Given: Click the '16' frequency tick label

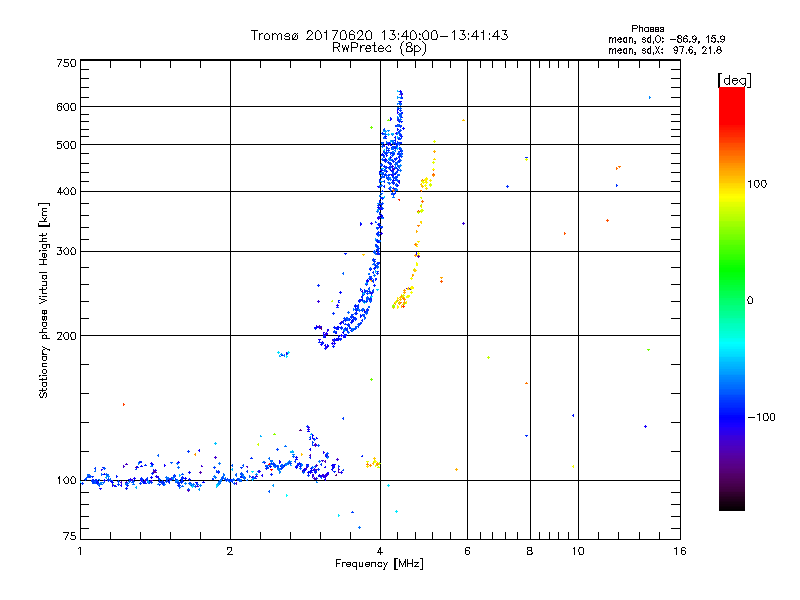Looking at the screenshot, I should (x=680, y=551).
